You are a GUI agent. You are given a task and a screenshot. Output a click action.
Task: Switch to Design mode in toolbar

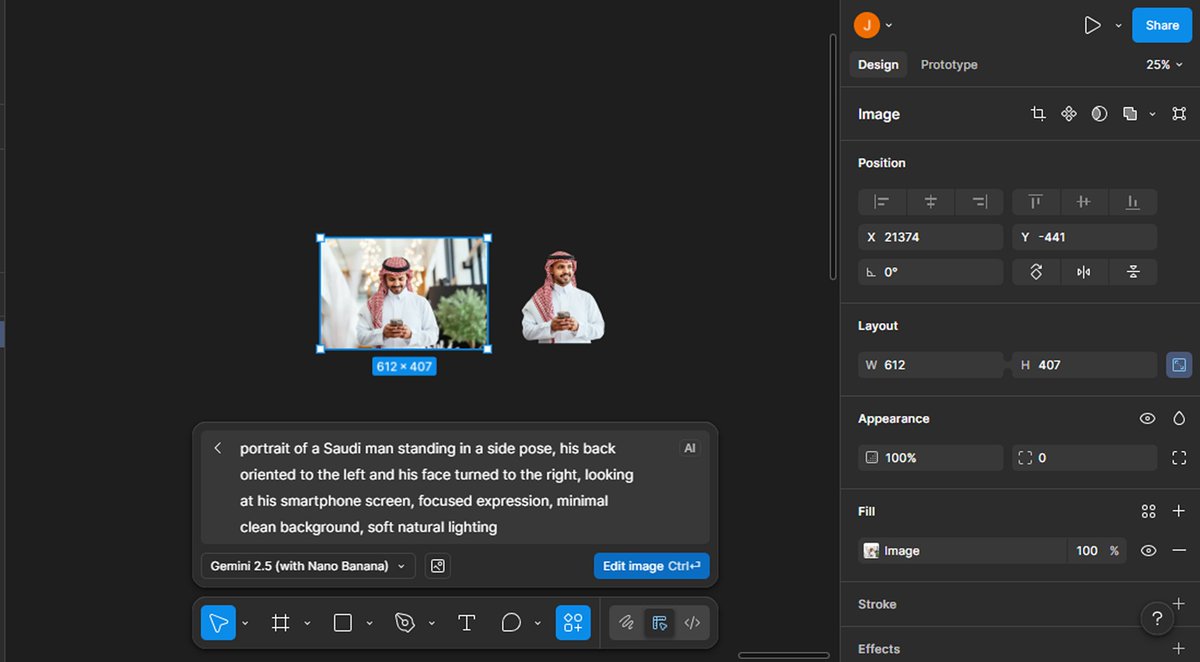(x=659, y=623)
